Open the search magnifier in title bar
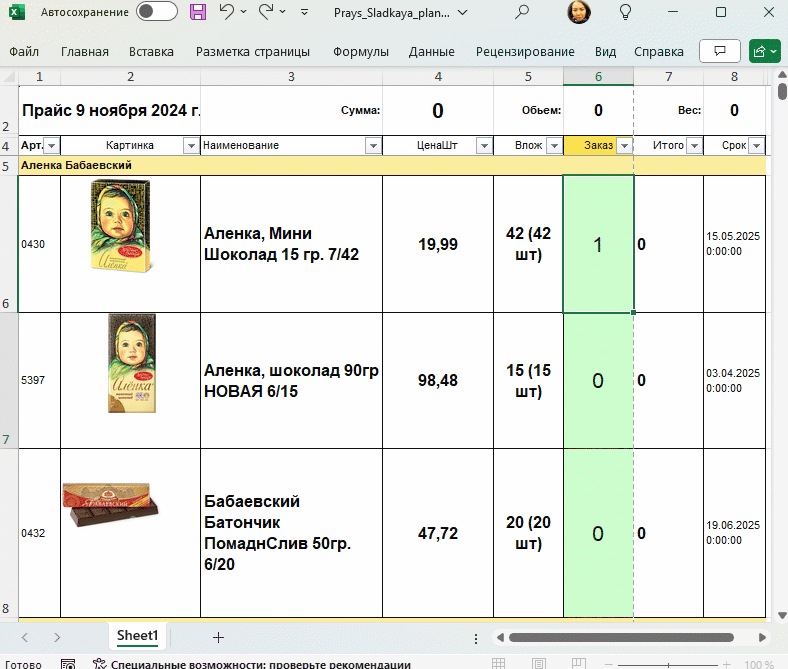 point(522,13)
